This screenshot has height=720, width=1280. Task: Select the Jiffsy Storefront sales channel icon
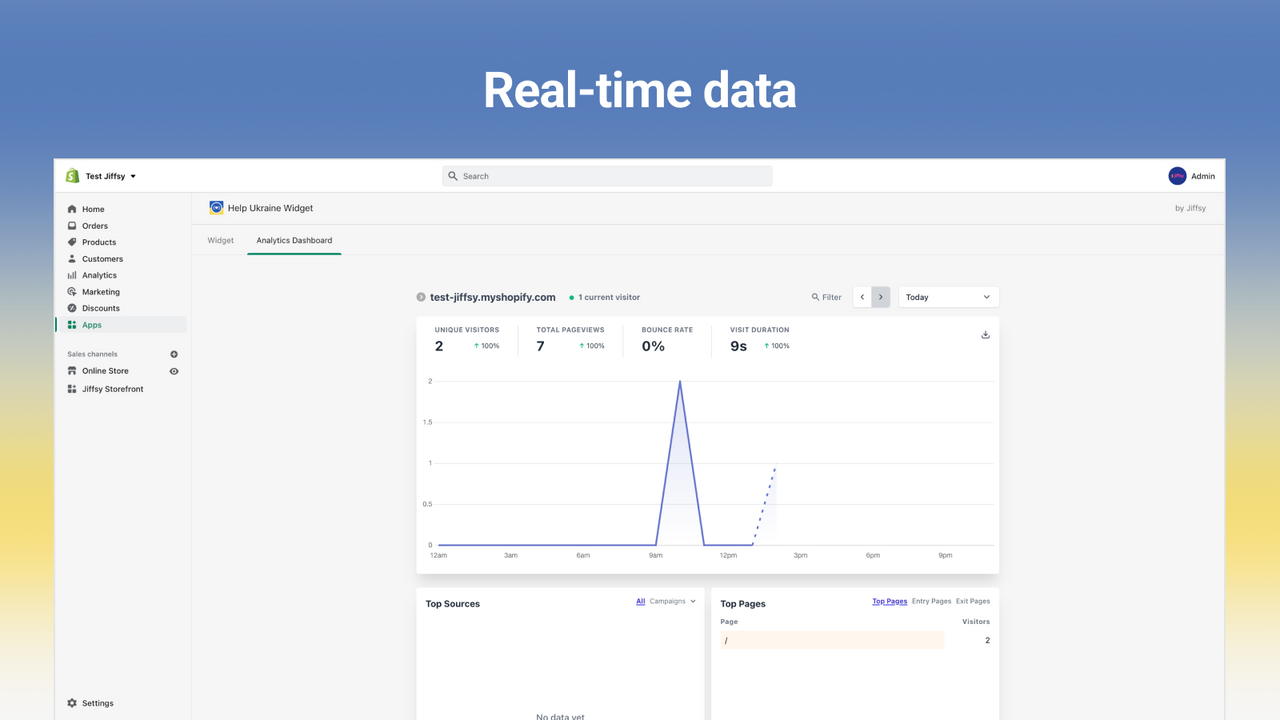[x=72, y=388]
